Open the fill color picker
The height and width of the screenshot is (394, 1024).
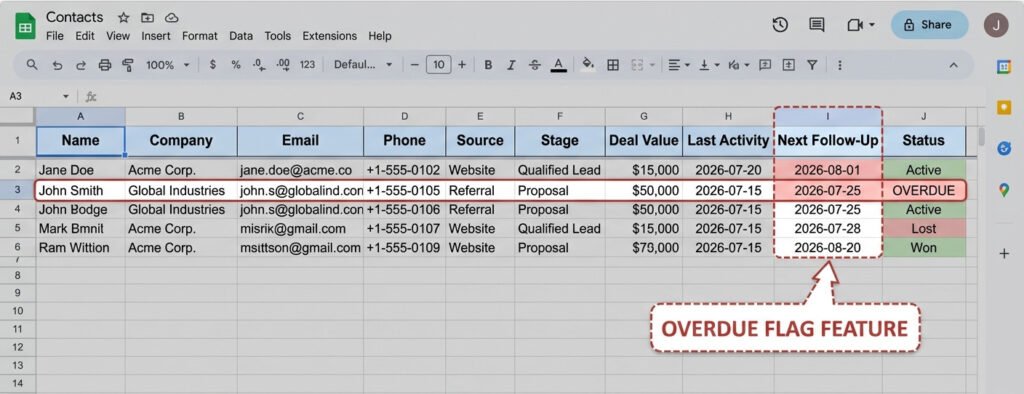tap(588, 65)
